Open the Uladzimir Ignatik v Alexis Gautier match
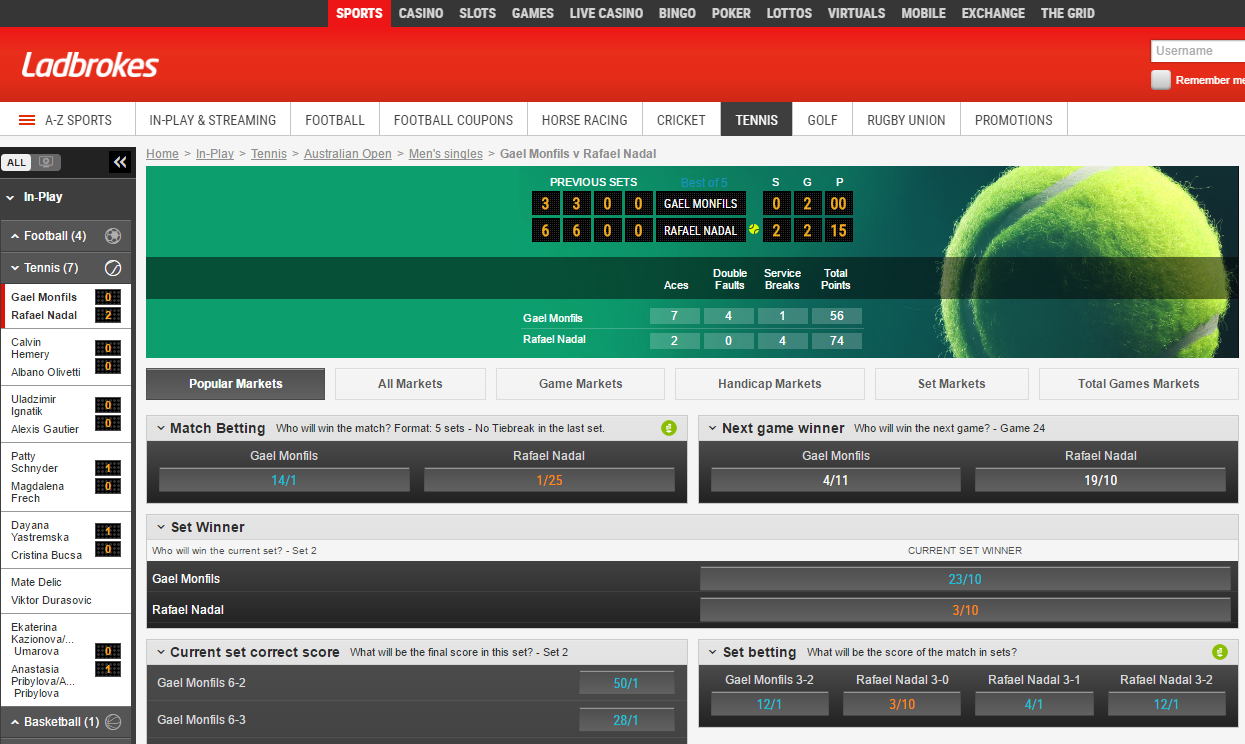Viewport: 1245px width, 744px height. 66,414
